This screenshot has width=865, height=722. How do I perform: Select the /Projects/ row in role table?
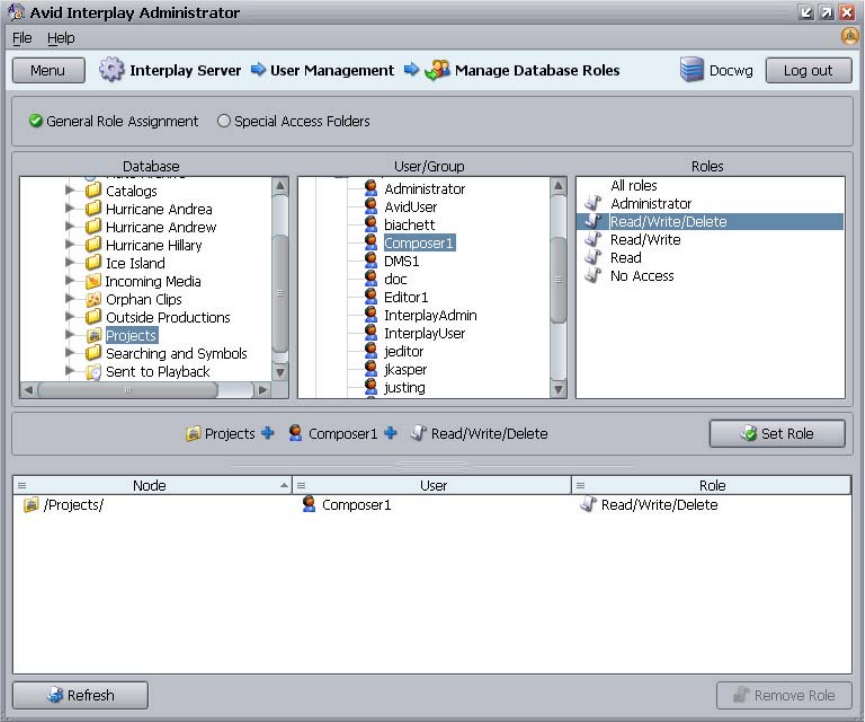432,504
